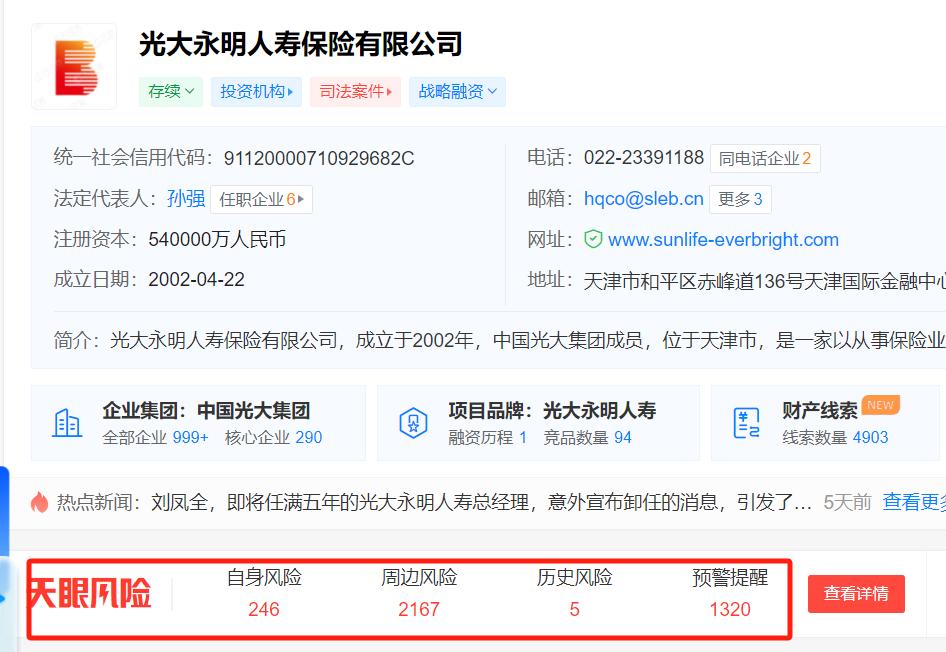
Task: Open 历史风险 5 details
Action: (574, 593)
